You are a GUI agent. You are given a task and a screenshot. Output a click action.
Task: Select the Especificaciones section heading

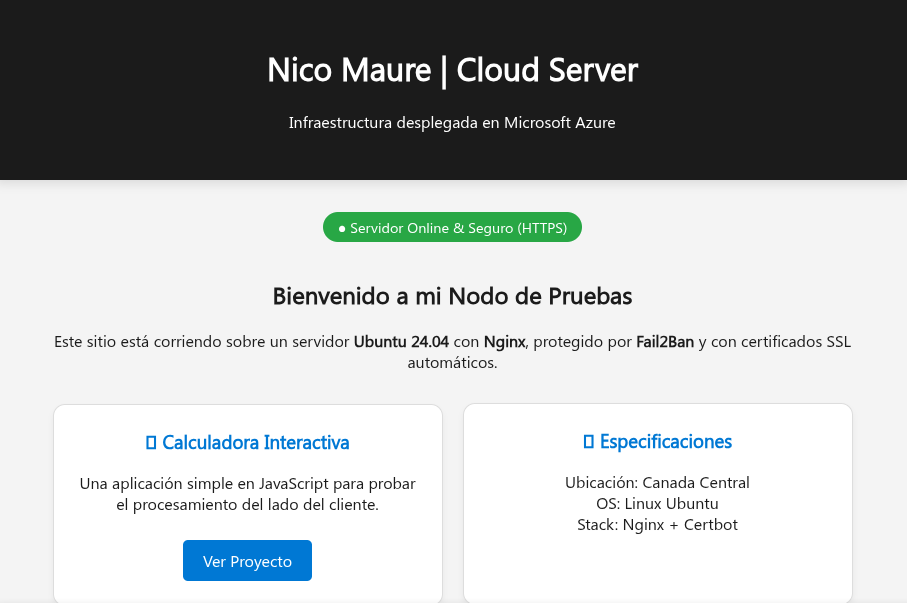click(x=666, y=441)
